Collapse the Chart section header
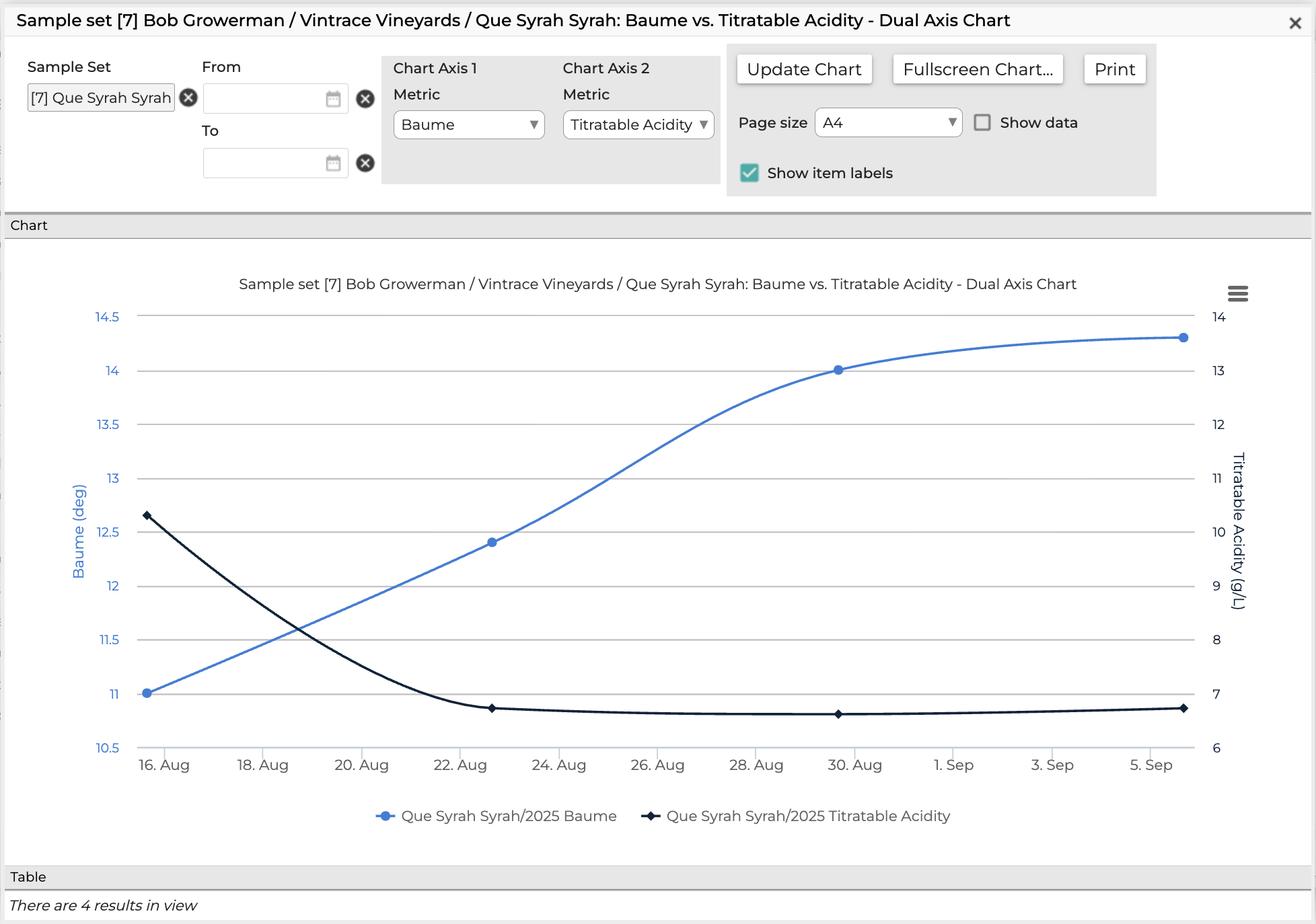Image resolution: width=1316 pixels, height=924 pixels. [x=657, y=226]
